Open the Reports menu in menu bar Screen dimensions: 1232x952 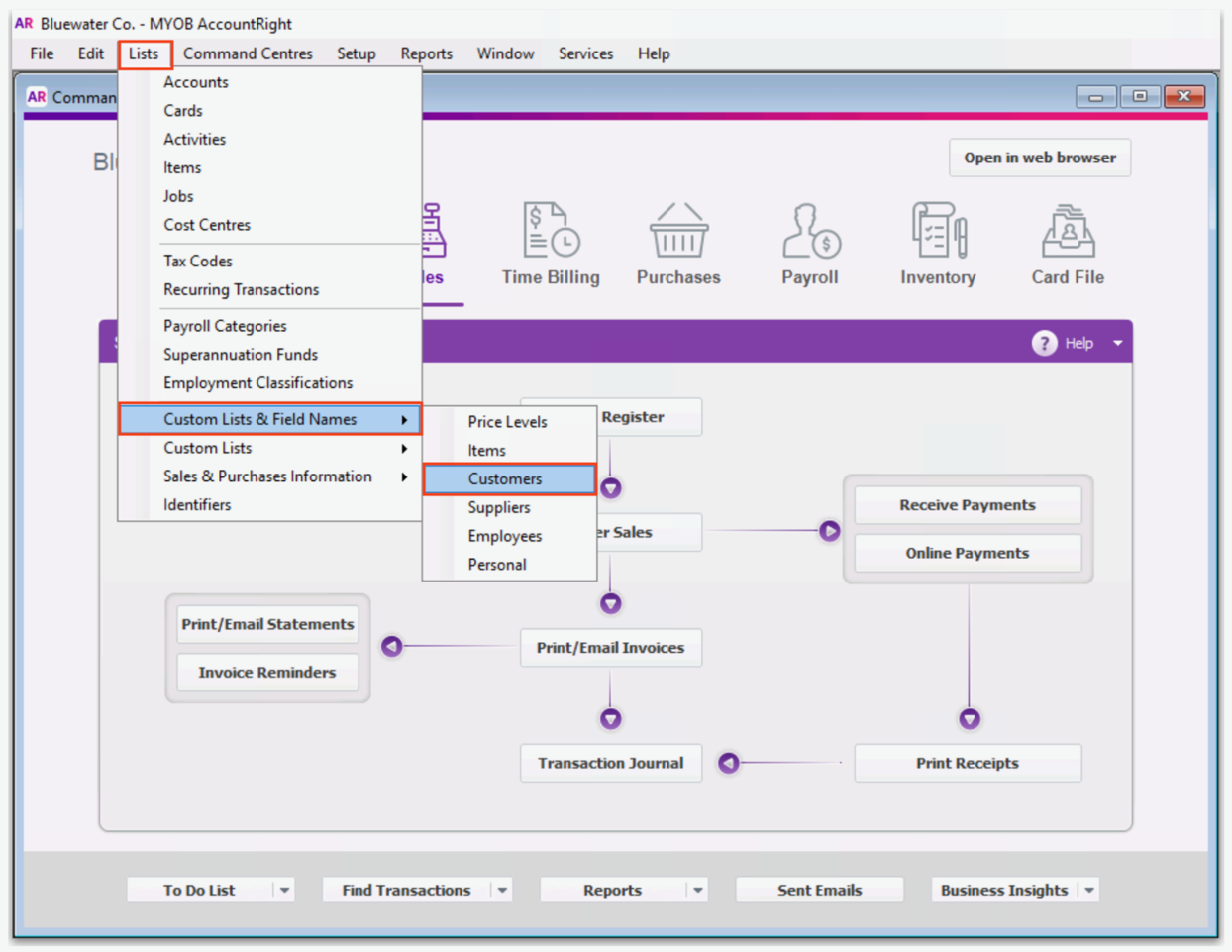point(426,53)
